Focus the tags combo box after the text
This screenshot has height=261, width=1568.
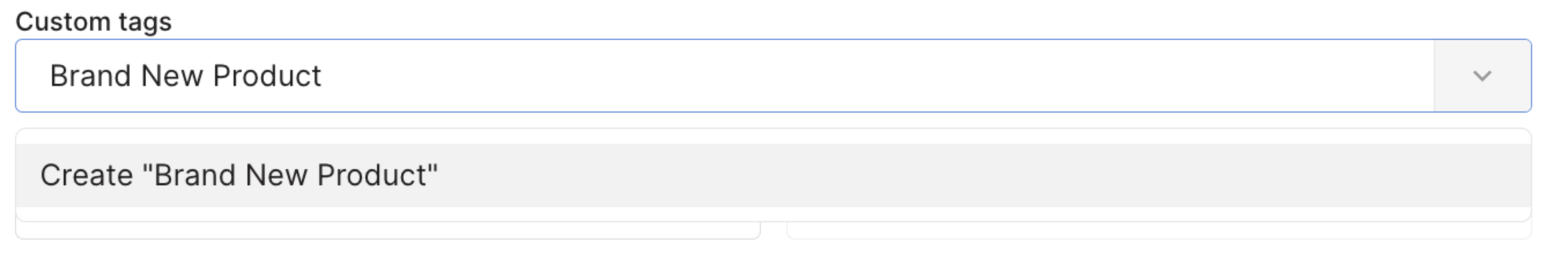(852, 76)
